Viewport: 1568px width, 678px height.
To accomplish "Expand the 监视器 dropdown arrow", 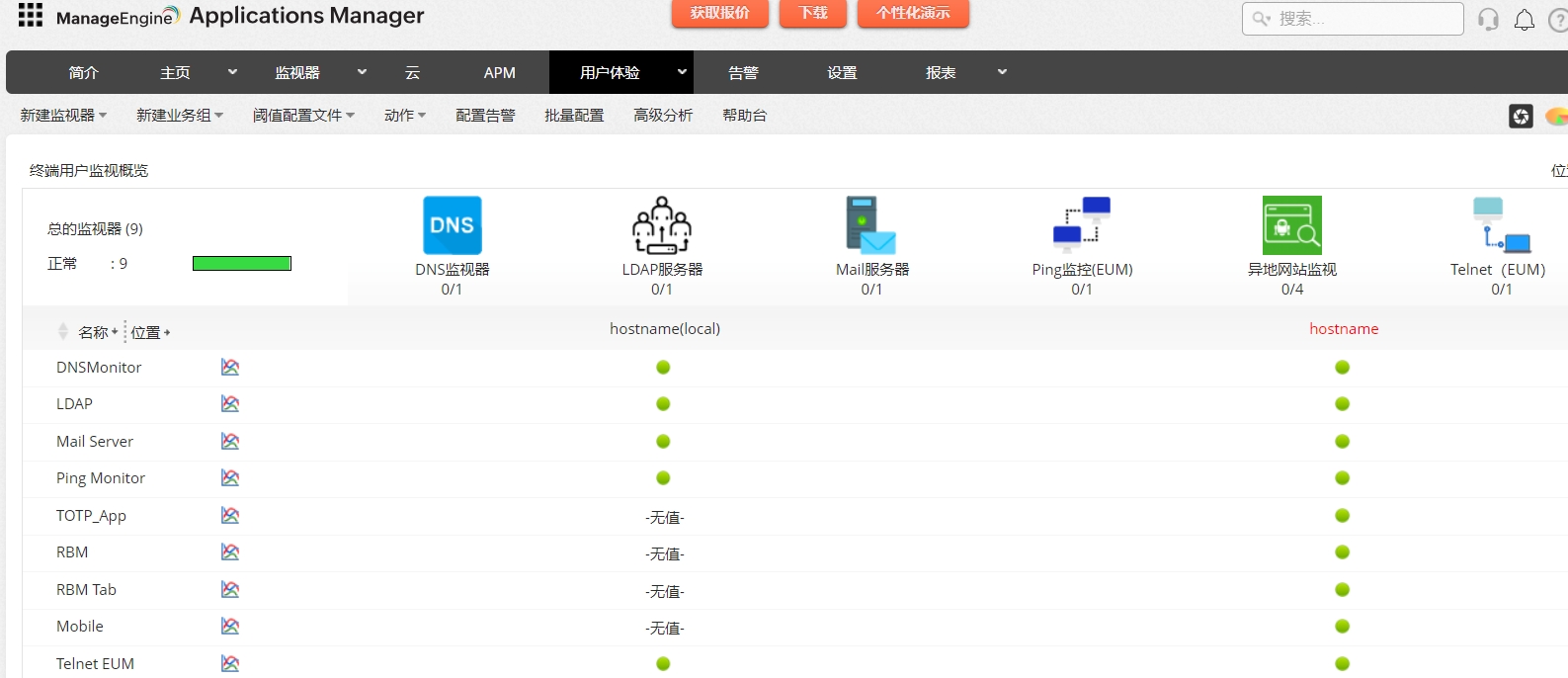I will 362,72.
